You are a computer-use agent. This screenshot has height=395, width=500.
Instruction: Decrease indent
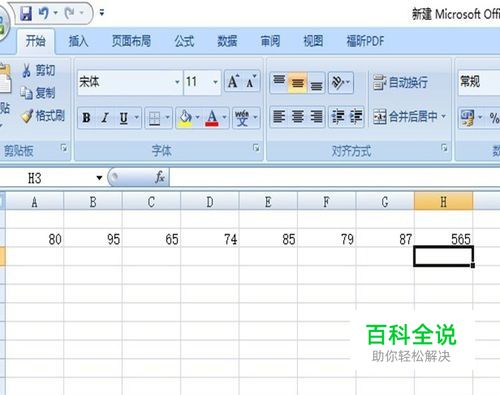pyautogui.click(x=338, y=117)
